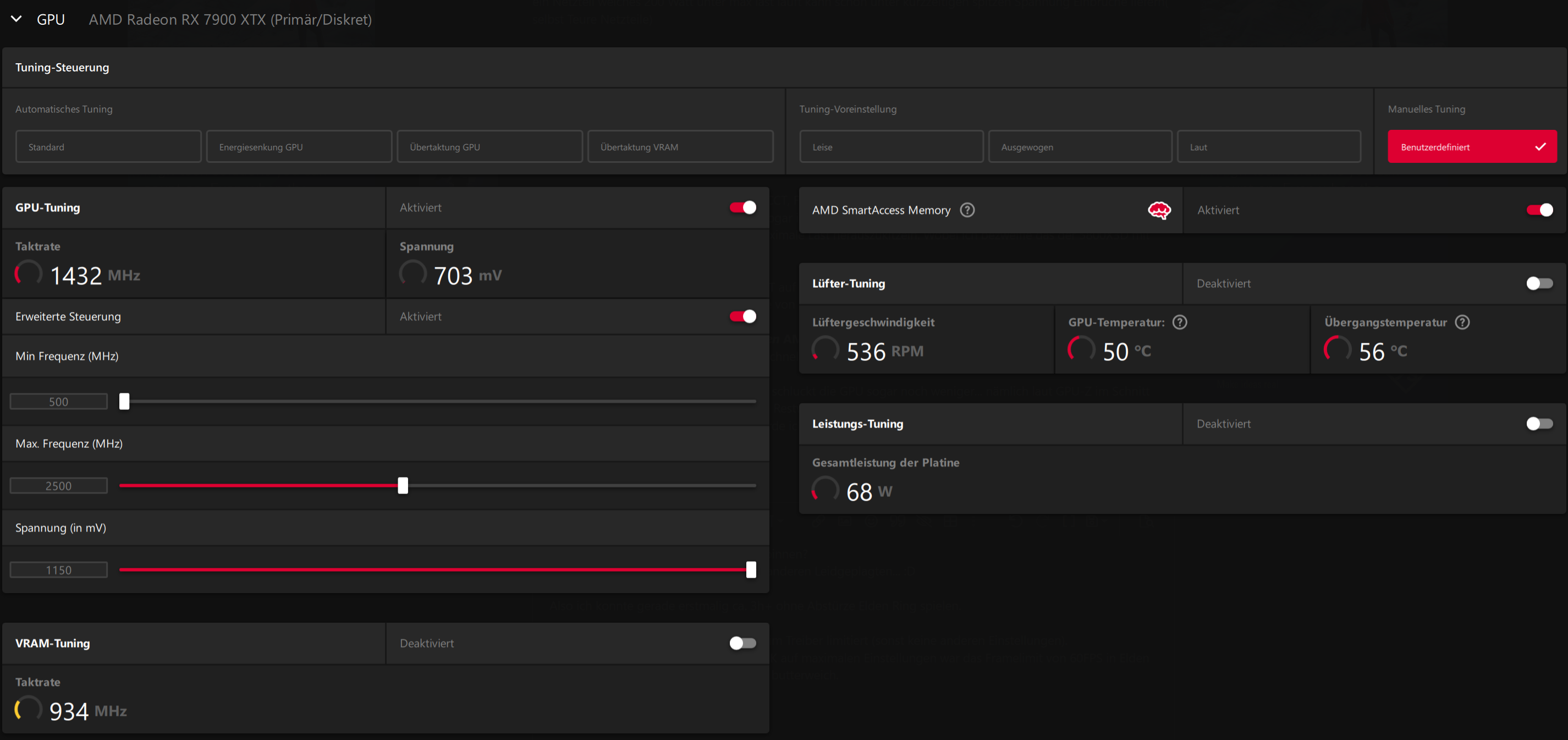
Task: Click the checkmark on Benutzerdefiniert button
Action: coord(1540,146)
